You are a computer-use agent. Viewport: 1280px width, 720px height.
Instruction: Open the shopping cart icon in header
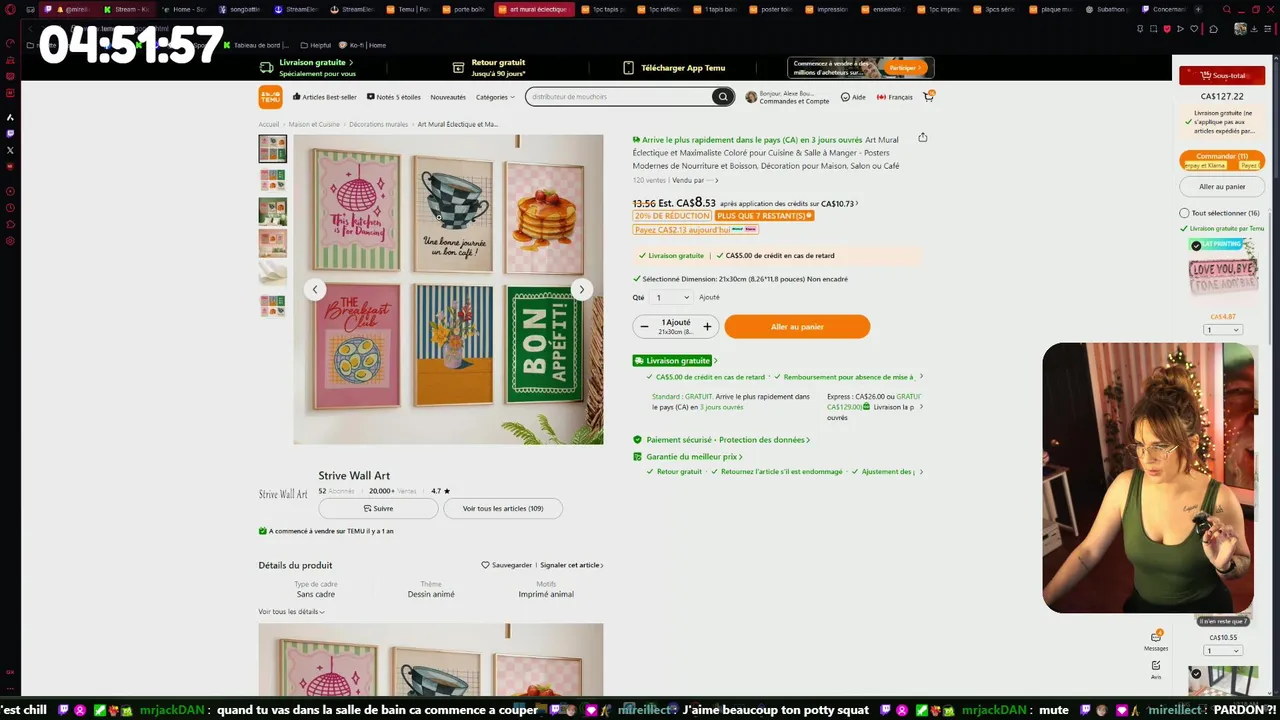(x=928, y=96)
